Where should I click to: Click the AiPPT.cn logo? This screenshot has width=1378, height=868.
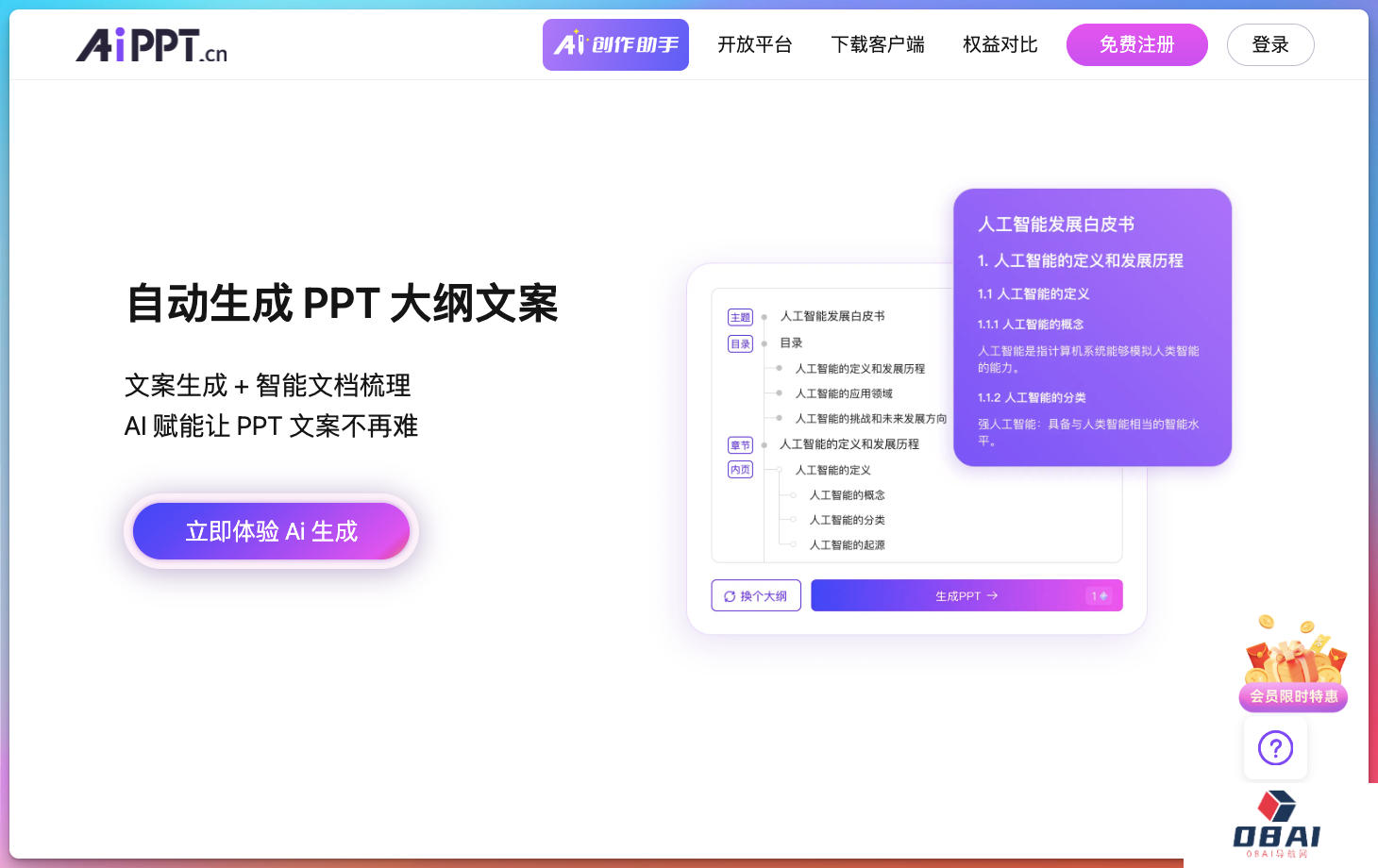point(152,45)
